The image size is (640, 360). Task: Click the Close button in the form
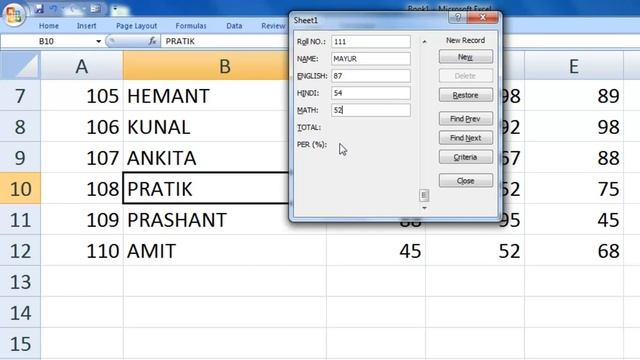pos(466,181)
